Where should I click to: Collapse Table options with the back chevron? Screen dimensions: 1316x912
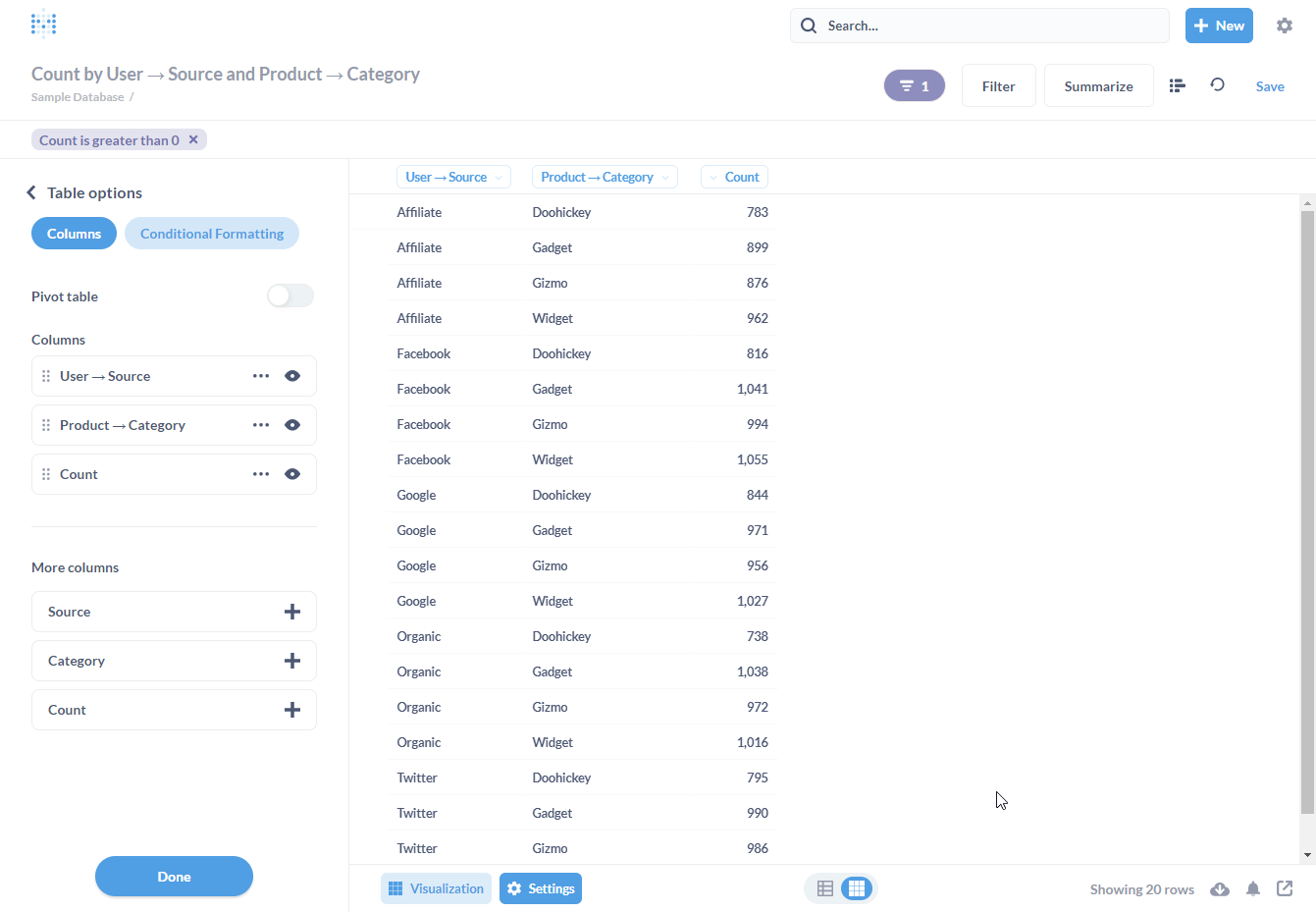30,192
